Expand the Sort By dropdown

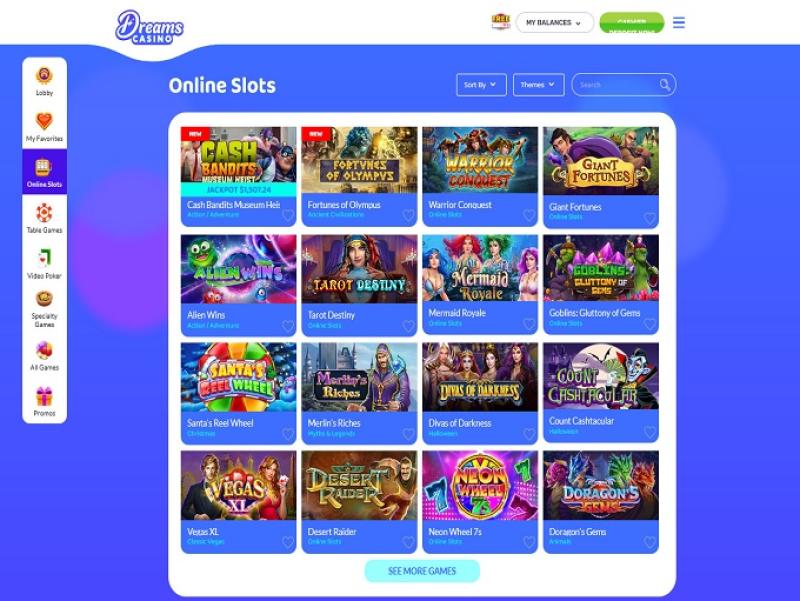481,85
